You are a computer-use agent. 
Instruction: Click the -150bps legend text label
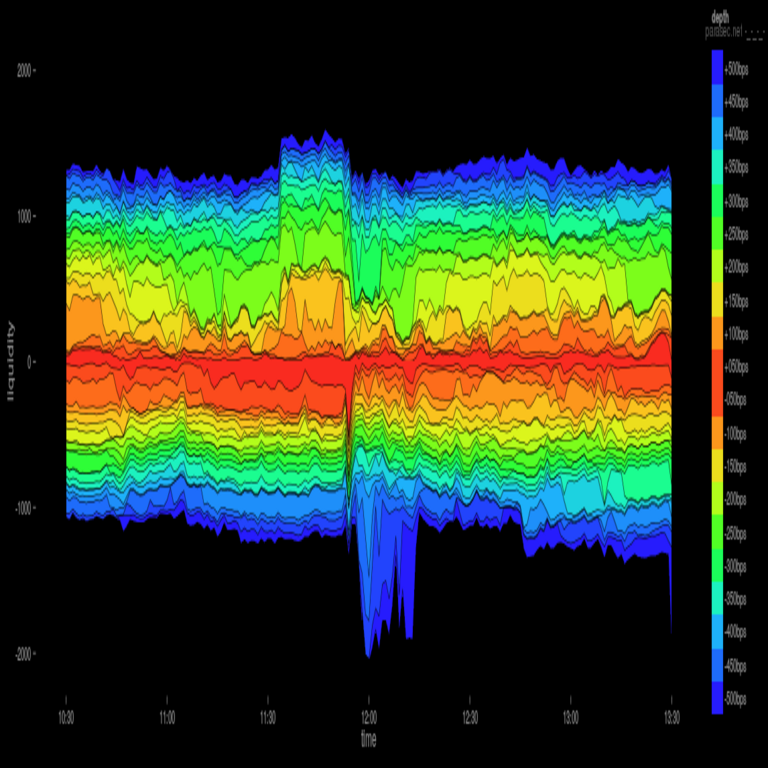pyautogui.click(x=738, y=466)
